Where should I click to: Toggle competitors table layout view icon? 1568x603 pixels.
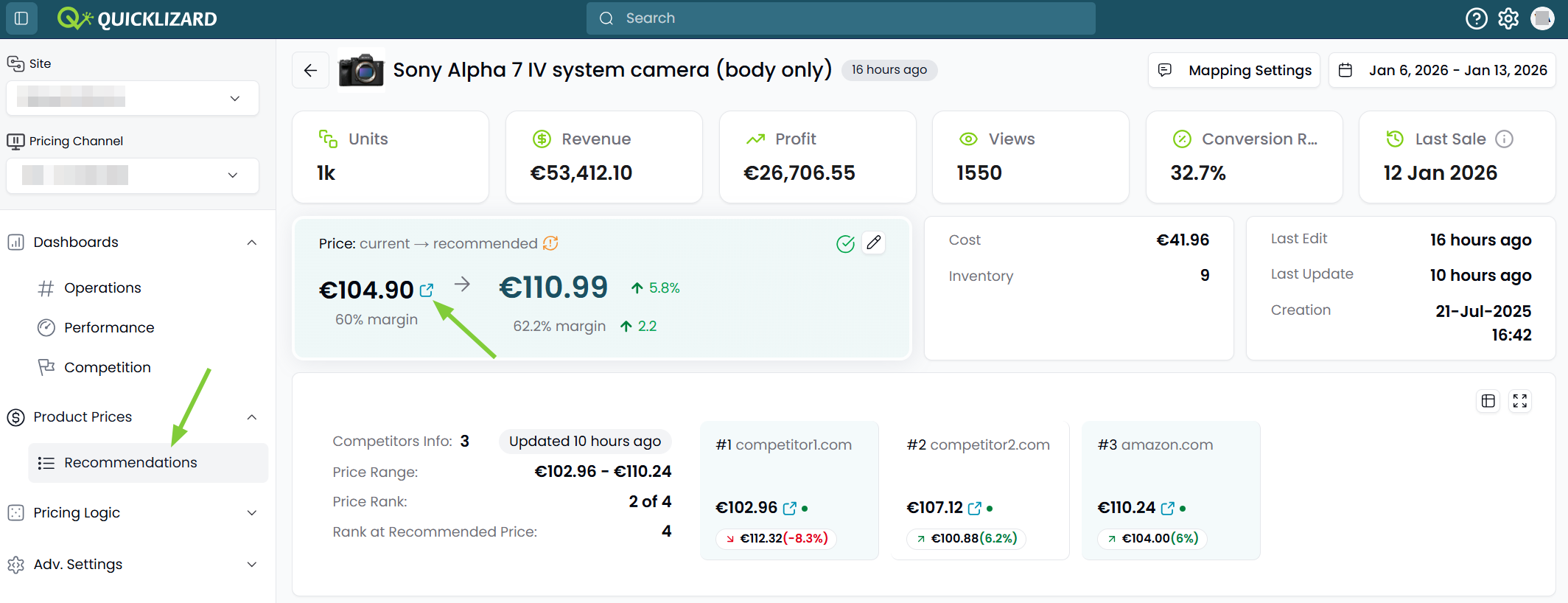point(1488,400)
